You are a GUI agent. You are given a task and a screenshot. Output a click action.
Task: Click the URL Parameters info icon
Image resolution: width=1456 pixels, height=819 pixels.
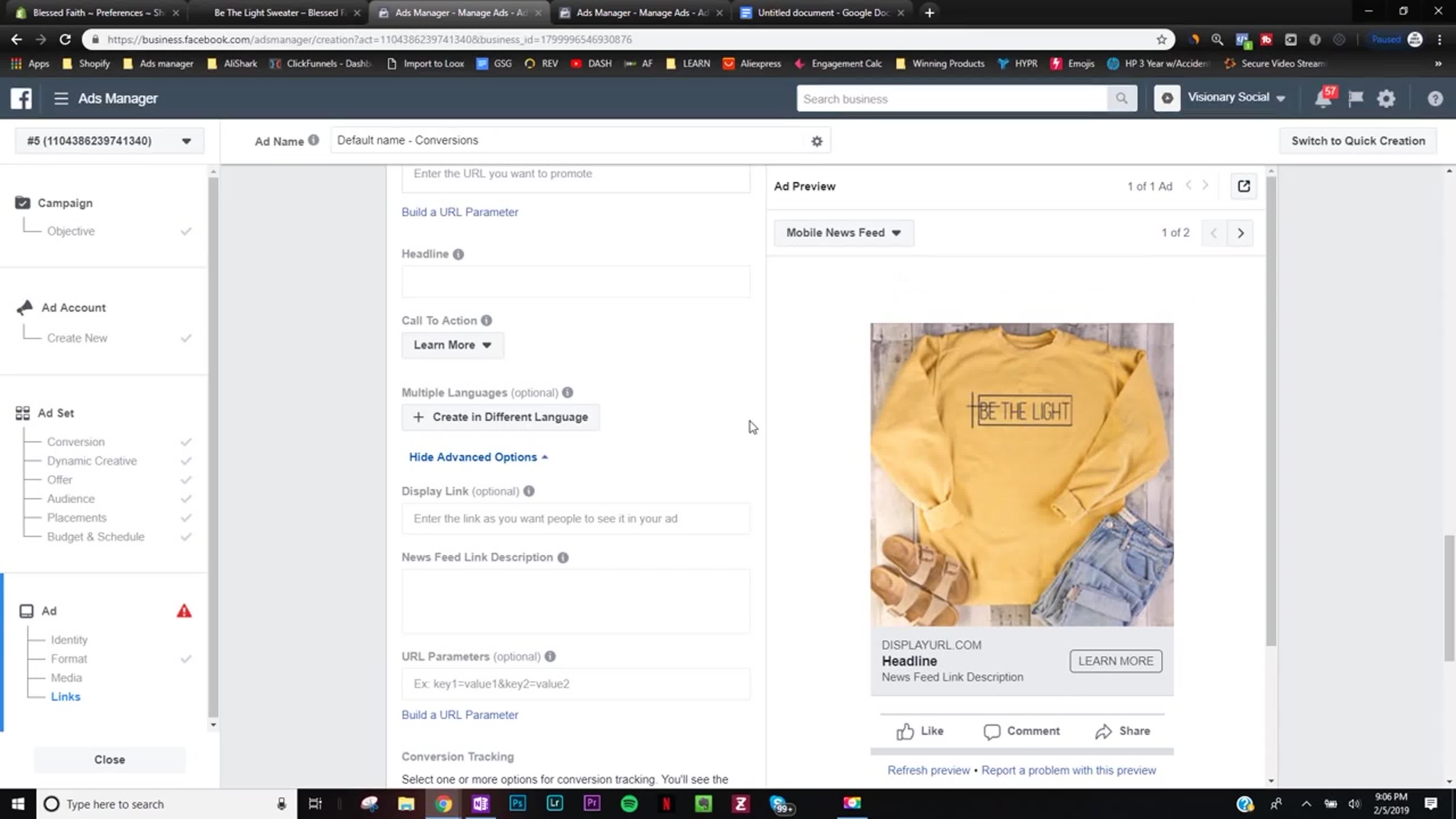pyautogui.click(x=550, y=656)
